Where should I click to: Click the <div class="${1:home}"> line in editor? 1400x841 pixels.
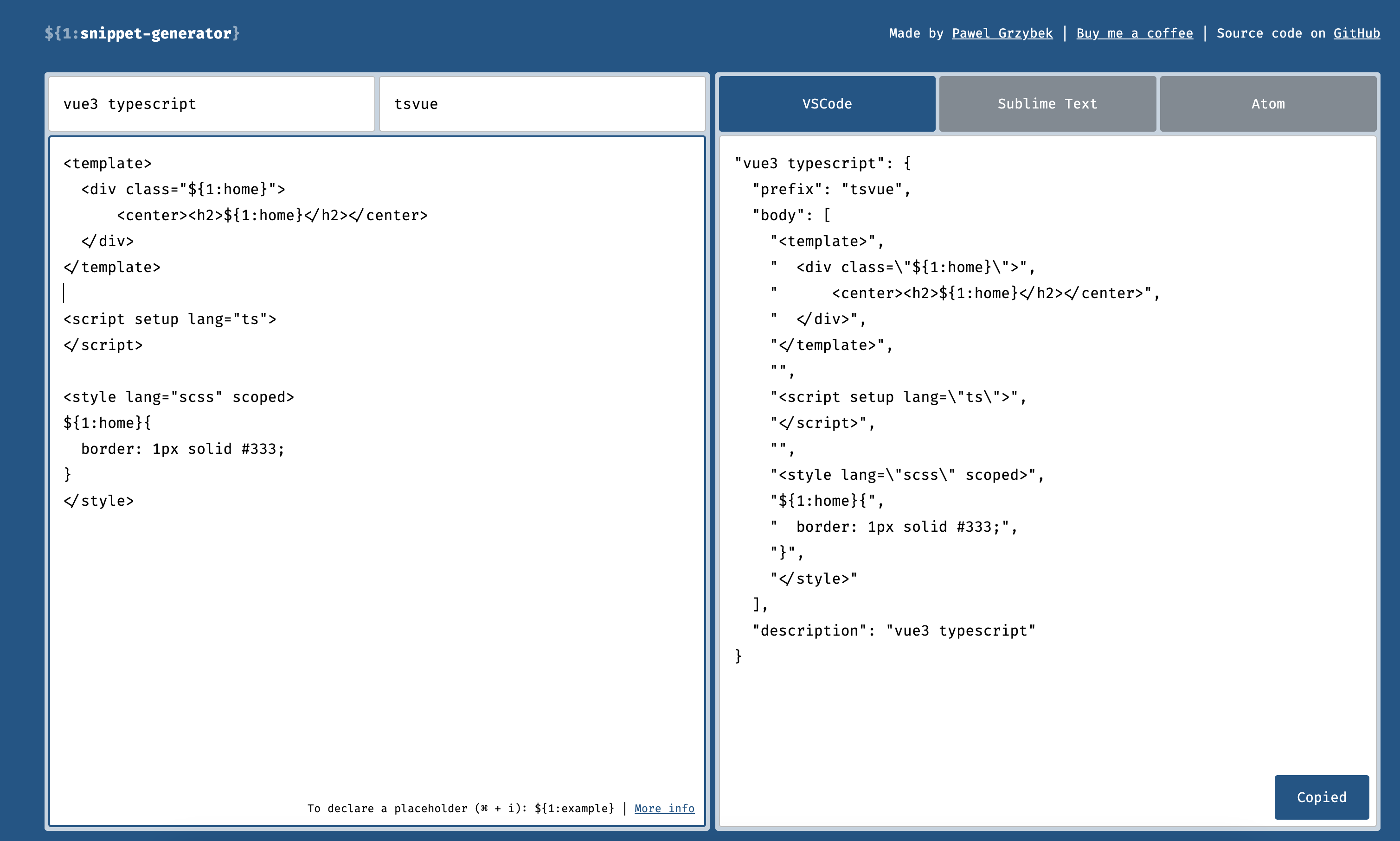[183, 189]
